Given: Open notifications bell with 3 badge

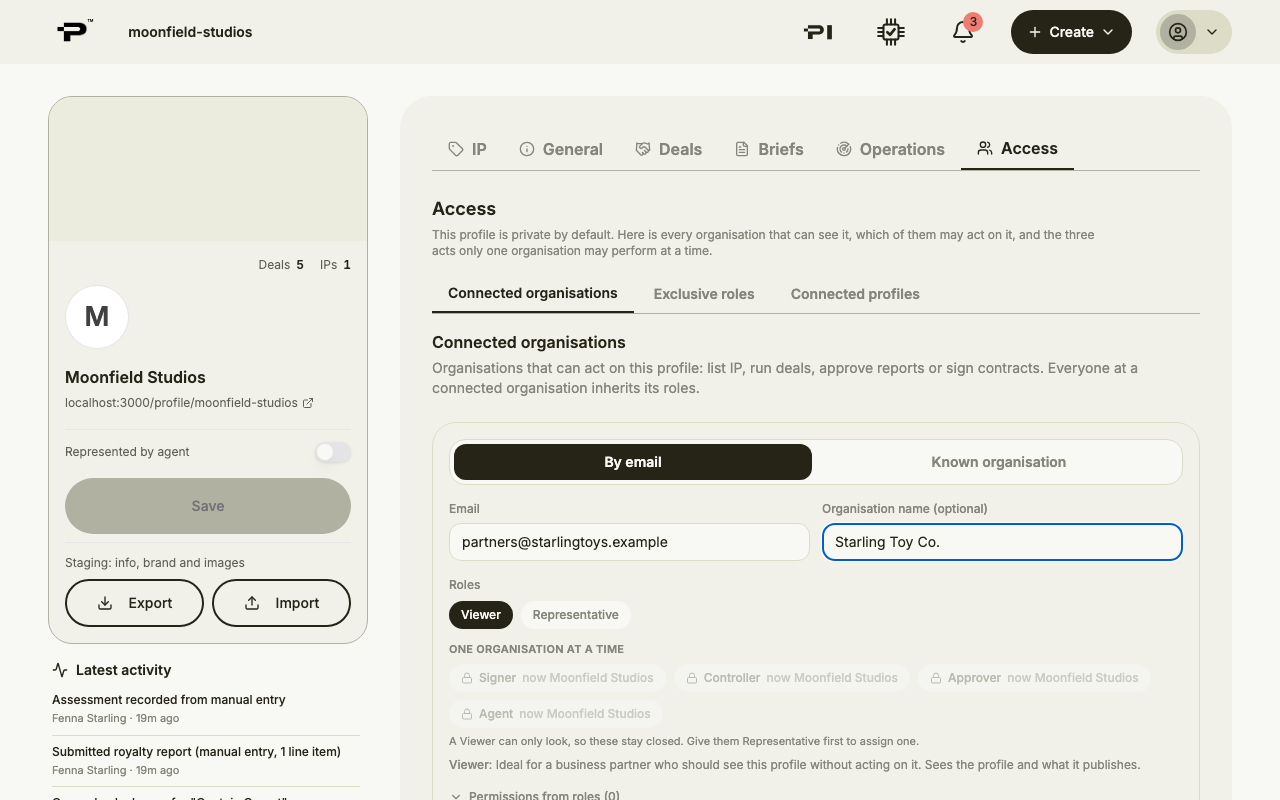Looking at the screenshot, I should (963, 32).
